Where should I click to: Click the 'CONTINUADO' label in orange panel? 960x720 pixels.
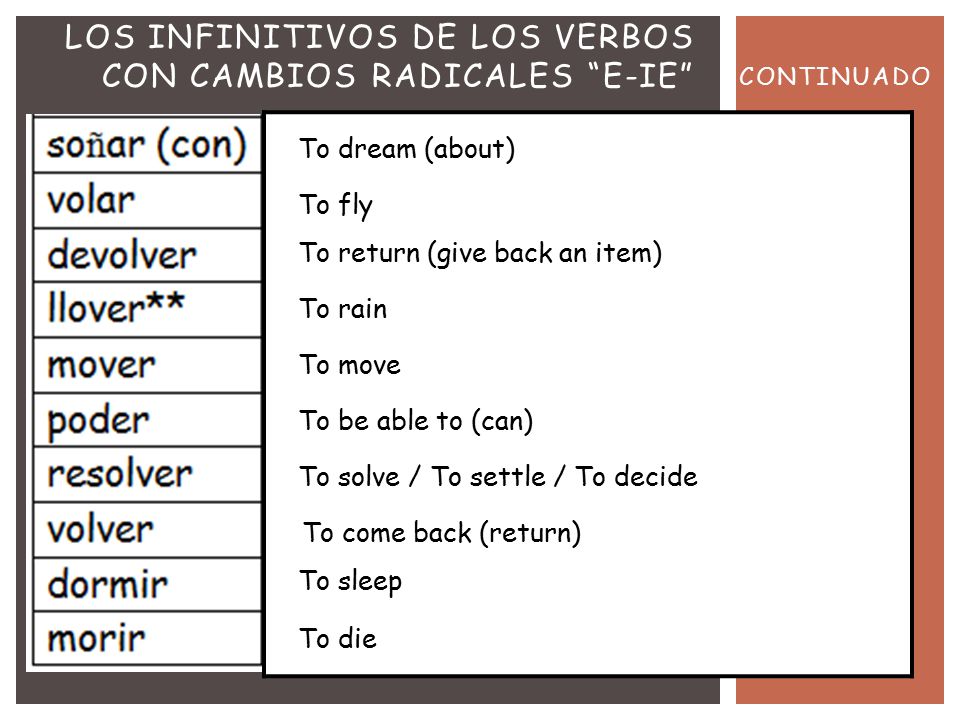[x=834, y=77]
